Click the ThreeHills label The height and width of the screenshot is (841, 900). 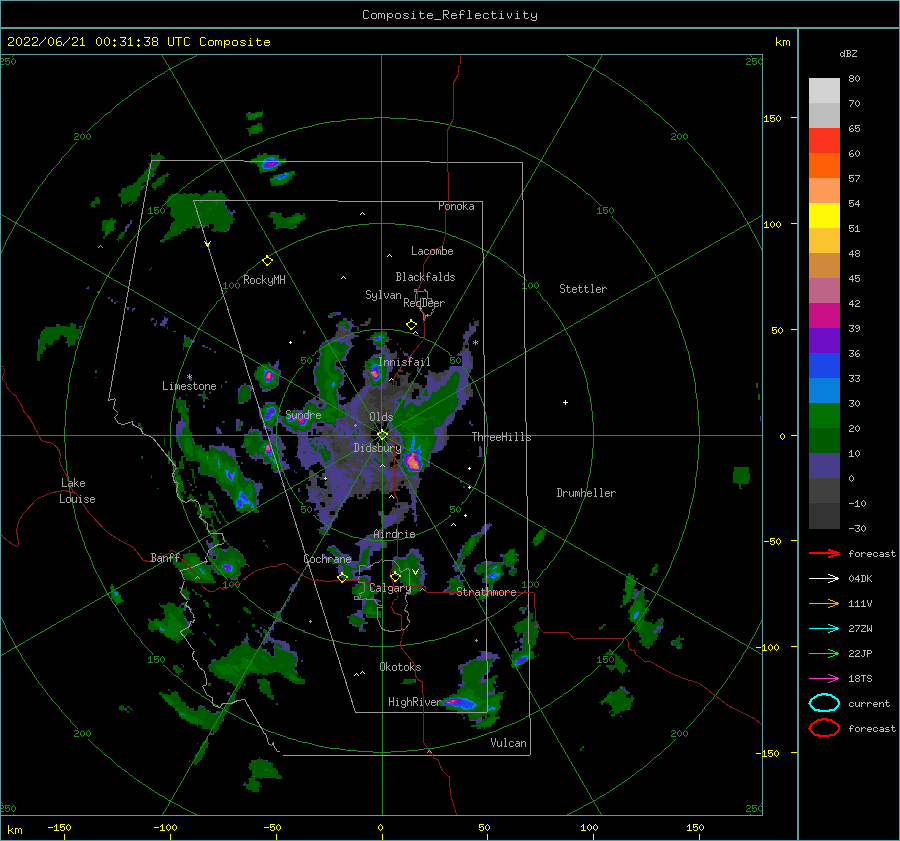pos(501,437)
